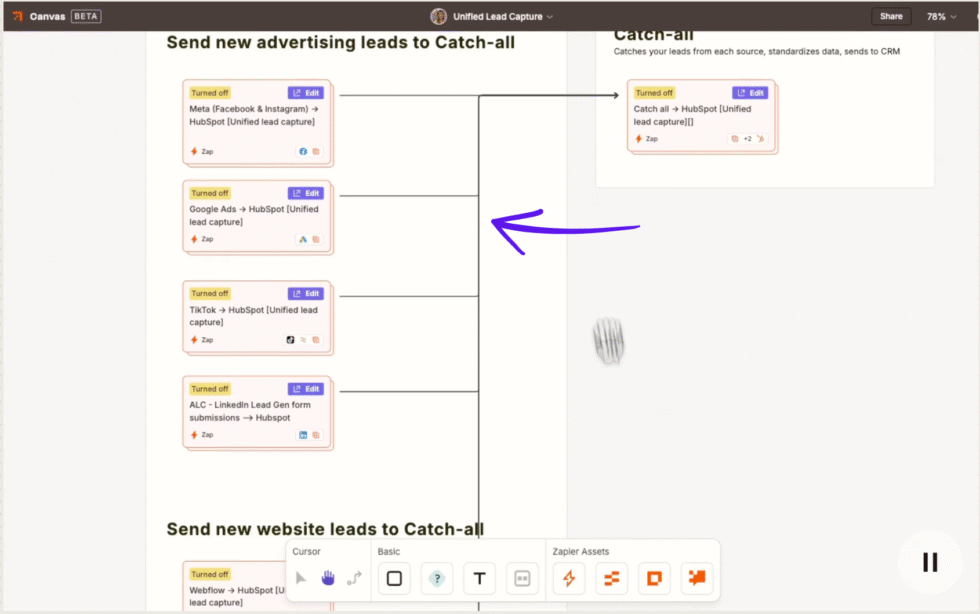Toggle Turned off badge on TikTok Zap card
Screen dimensions: 980x614
click(210, 293)
